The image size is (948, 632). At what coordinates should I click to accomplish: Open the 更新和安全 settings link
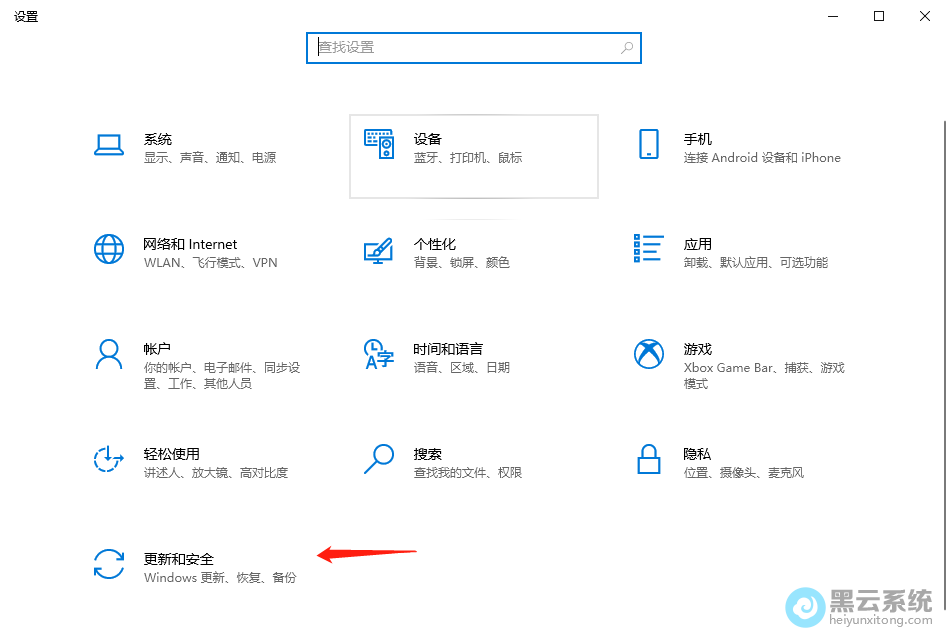(179, 559)
